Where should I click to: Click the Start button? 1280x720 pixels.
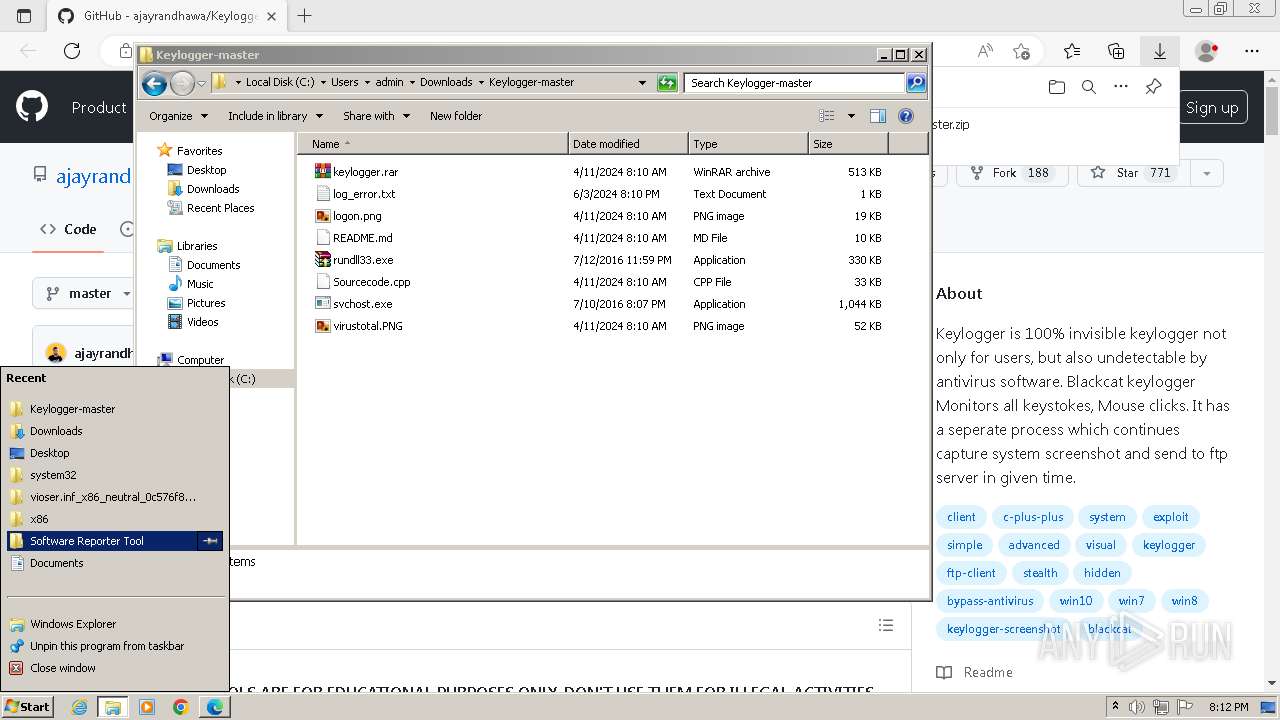tap(28, 707)
